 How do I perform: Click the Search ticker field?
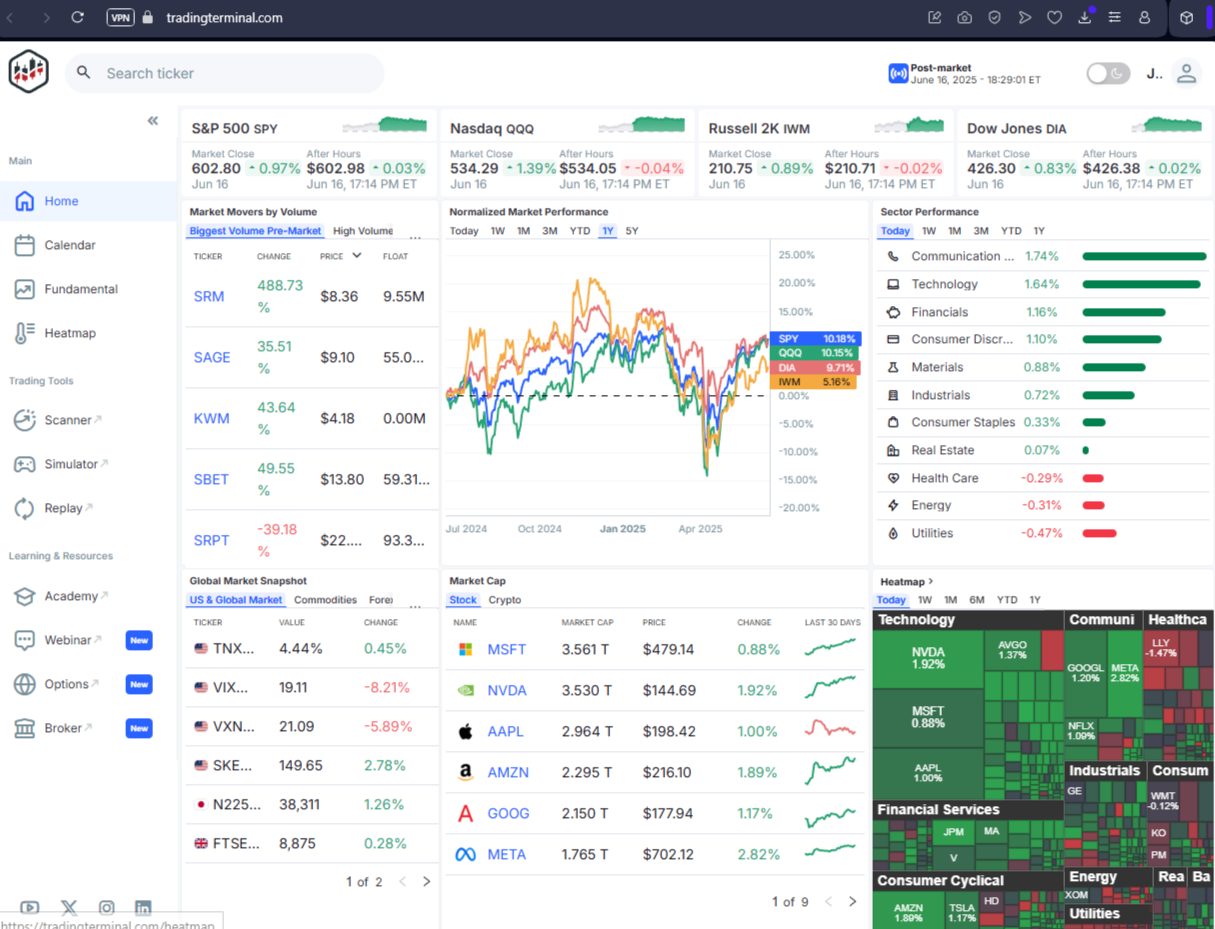(x=225, y=73)
